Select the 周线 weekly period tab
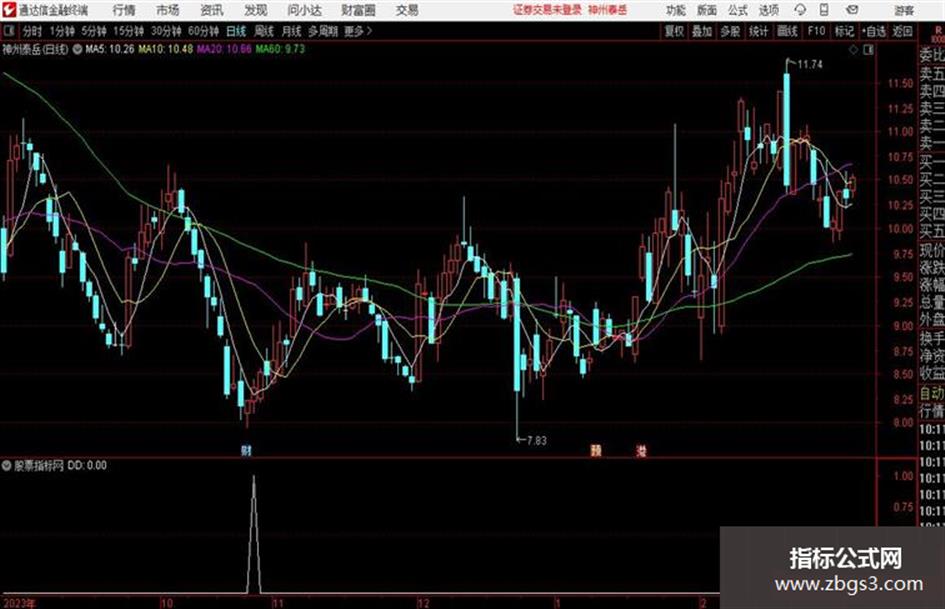This screenshot has height=609, width=945. click(x=264, y=31)
